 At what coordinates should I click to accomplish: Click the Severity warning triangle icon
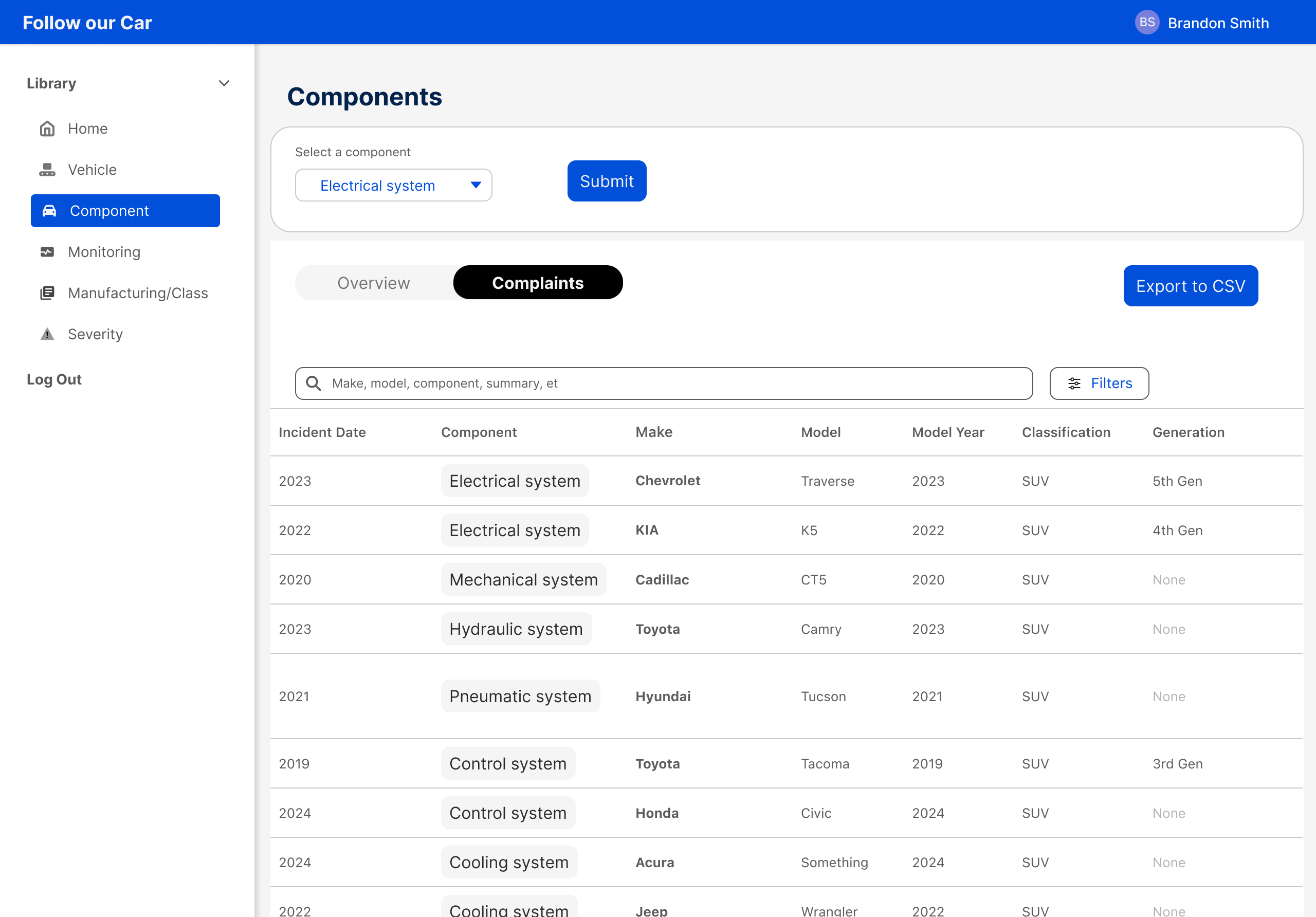[x=47, y=334]
